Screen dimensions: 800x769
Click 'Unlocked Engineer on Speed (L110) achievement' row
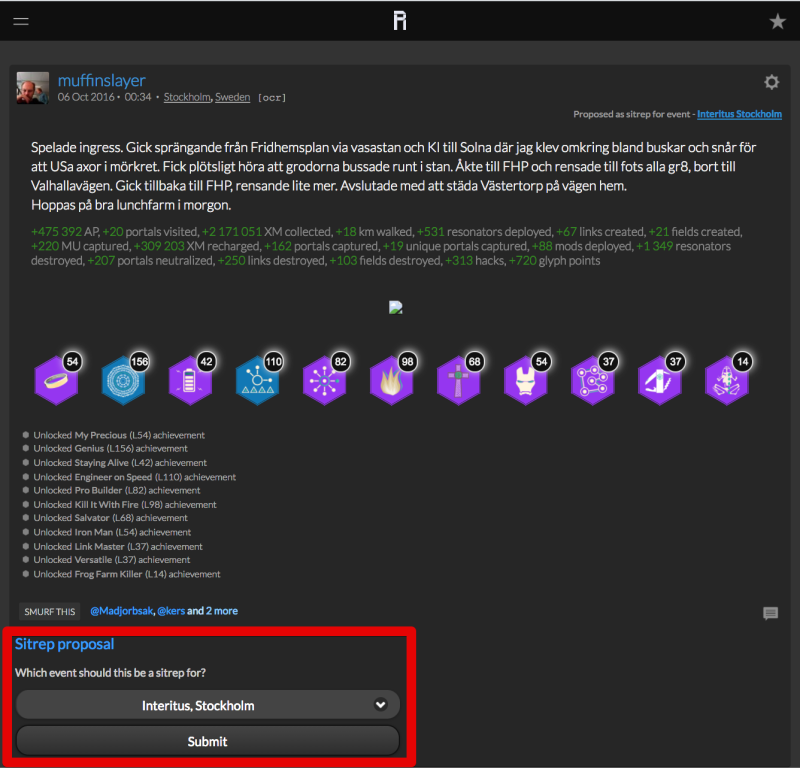(135, 477)
